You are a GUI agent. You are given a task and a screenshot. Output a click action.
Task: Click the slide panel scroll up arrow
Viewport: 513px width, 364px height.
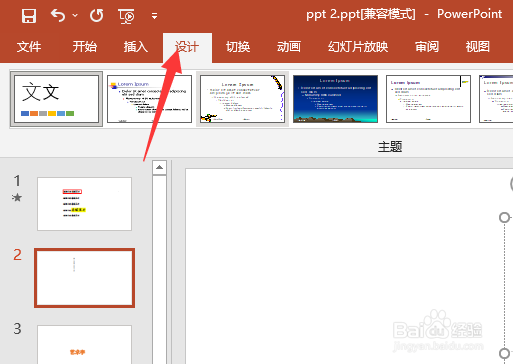point(159,167)
